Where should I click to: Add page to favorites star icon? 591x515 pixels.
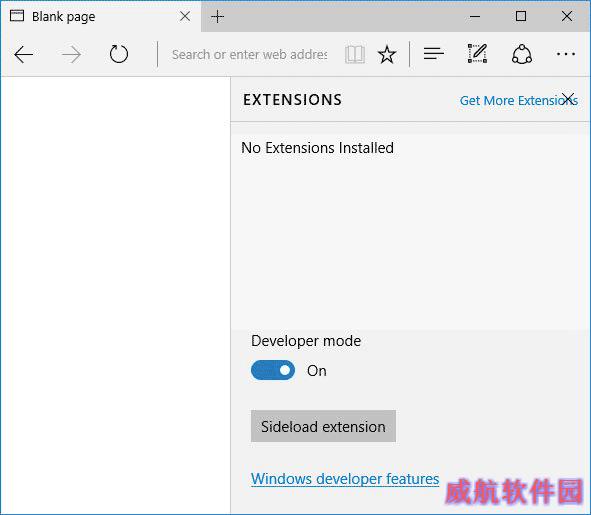[387, 55]
